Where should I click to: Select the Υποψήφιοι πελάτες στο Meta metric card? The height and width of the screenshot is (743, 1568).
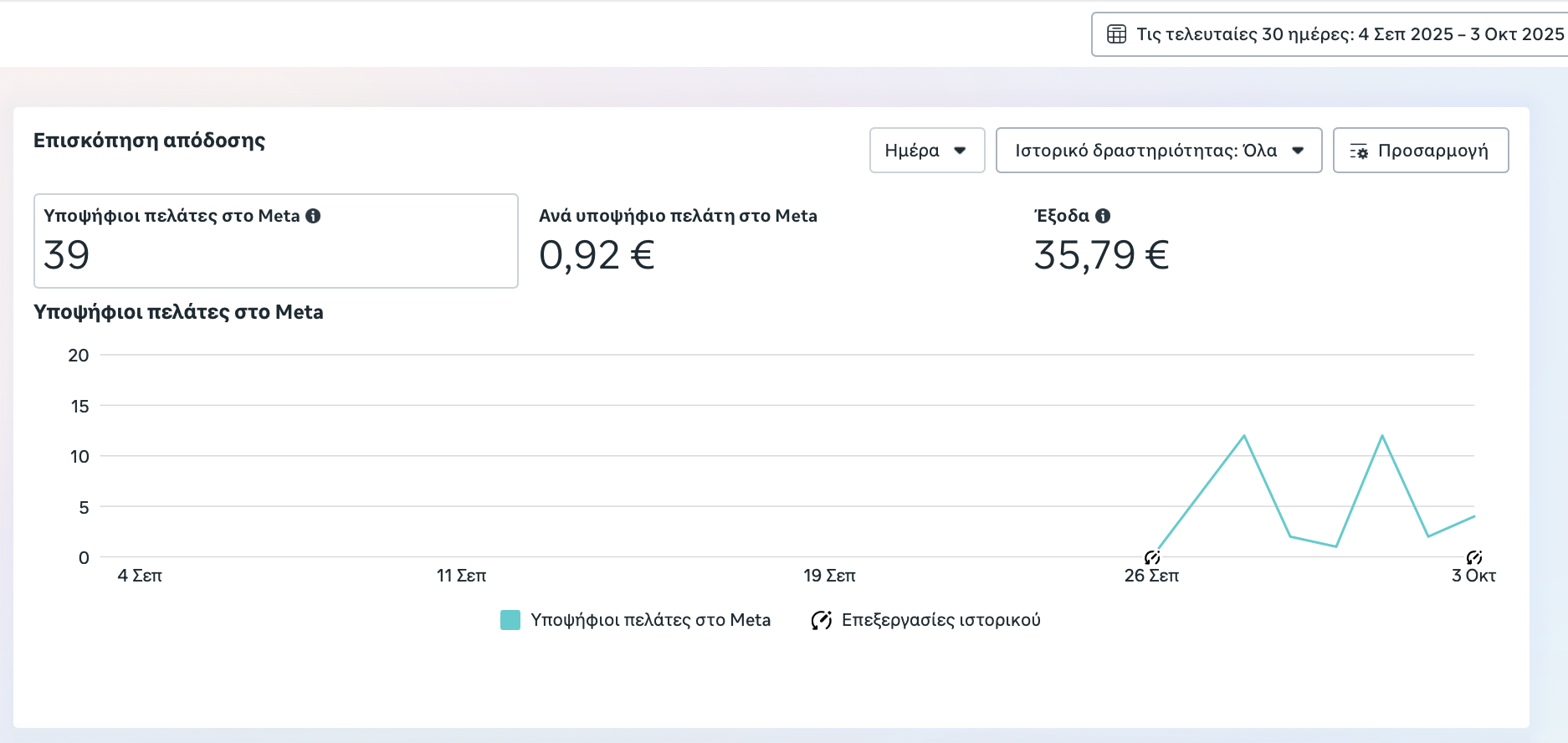coord(275,241)
